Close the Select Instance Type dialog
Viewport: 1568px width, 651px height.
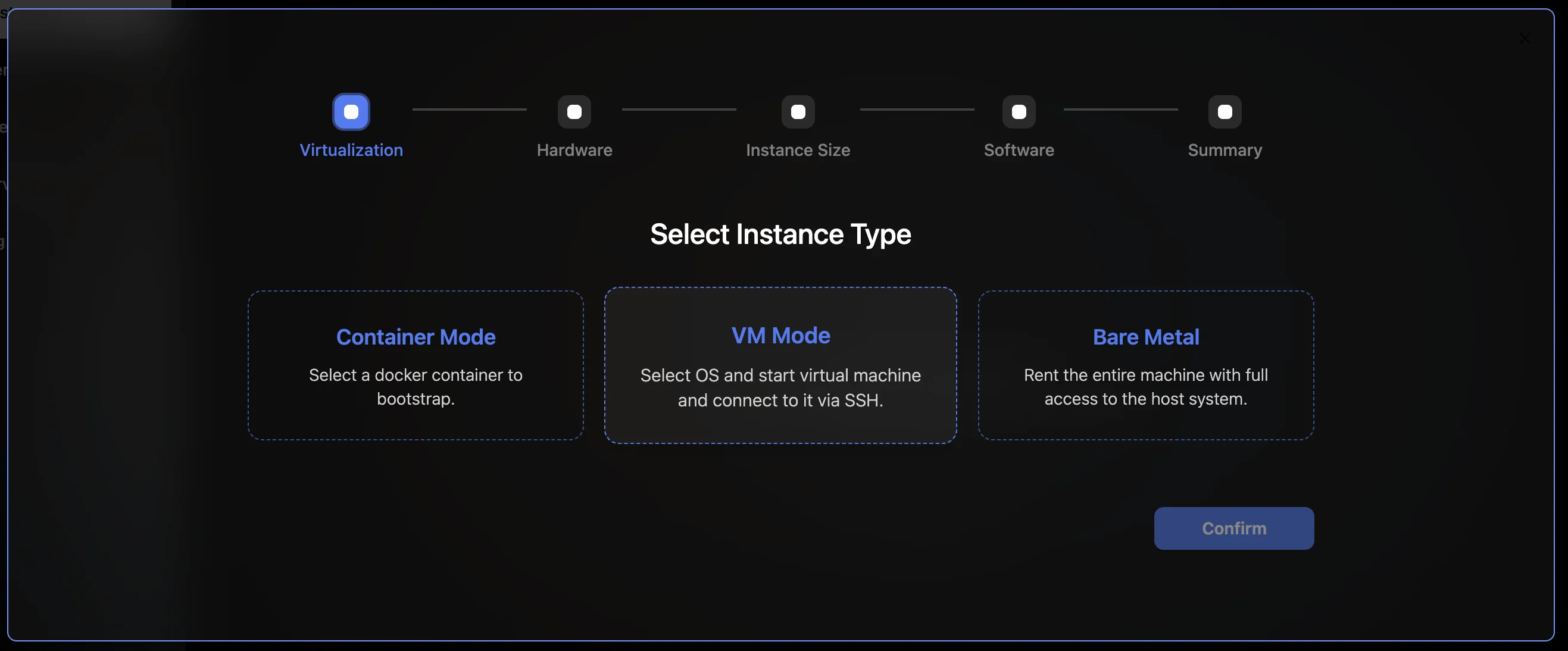(x=1525, y=38)
